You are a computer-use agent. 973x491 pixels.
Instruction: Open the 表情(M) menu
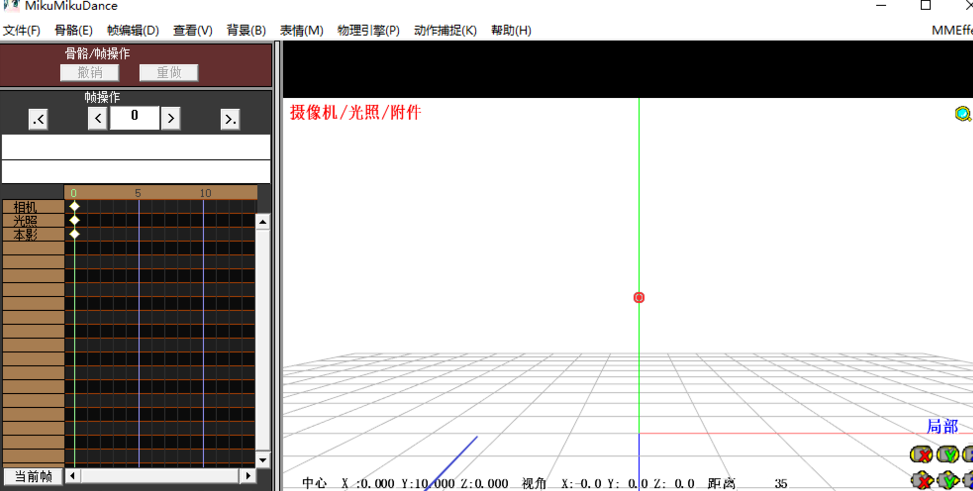click(x=301, y=30)
